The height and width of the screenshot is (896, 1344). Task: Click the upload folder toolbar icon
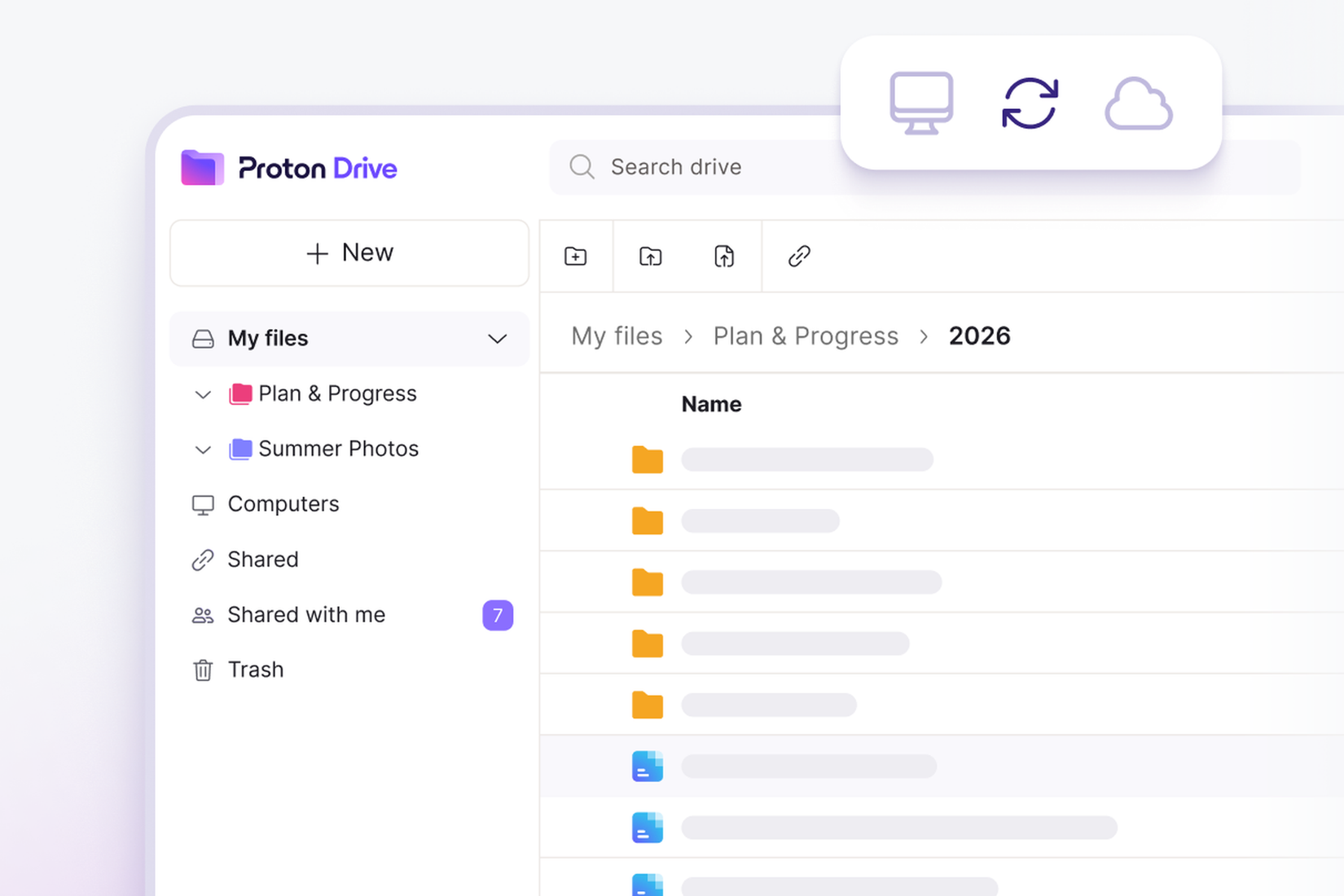tap(650, 257)
